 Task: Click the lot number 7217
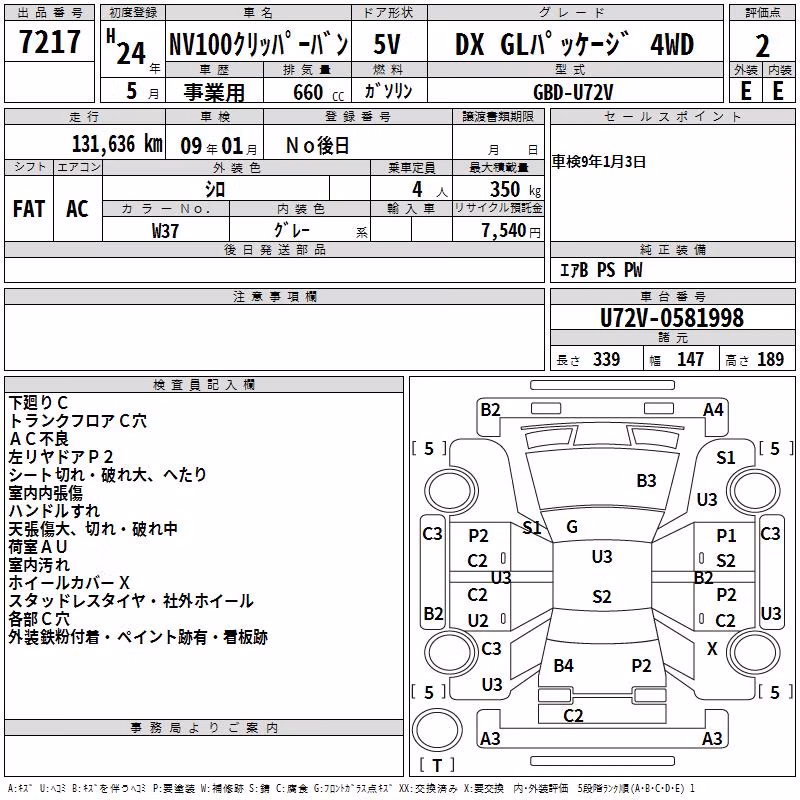(50, 42)
